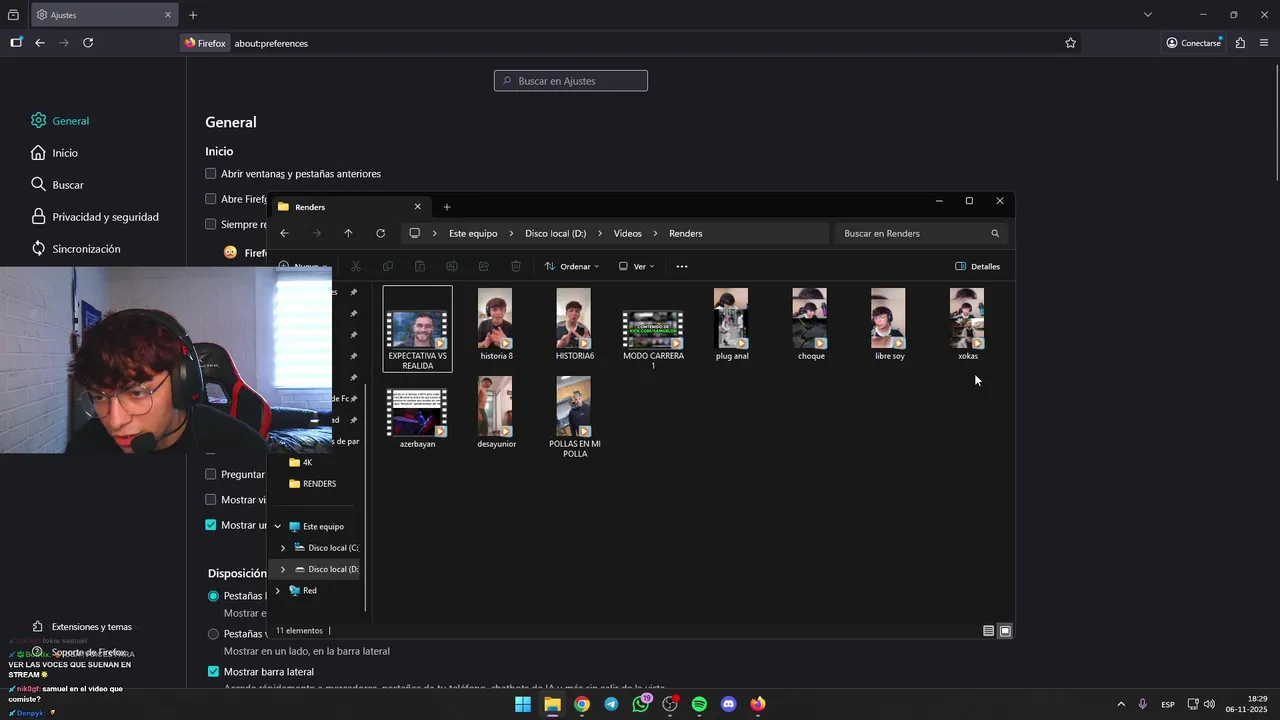Open the Firefox extensions puzzle icon
The width and height of the screenshot is (1280, 720).
[1240, 43]
